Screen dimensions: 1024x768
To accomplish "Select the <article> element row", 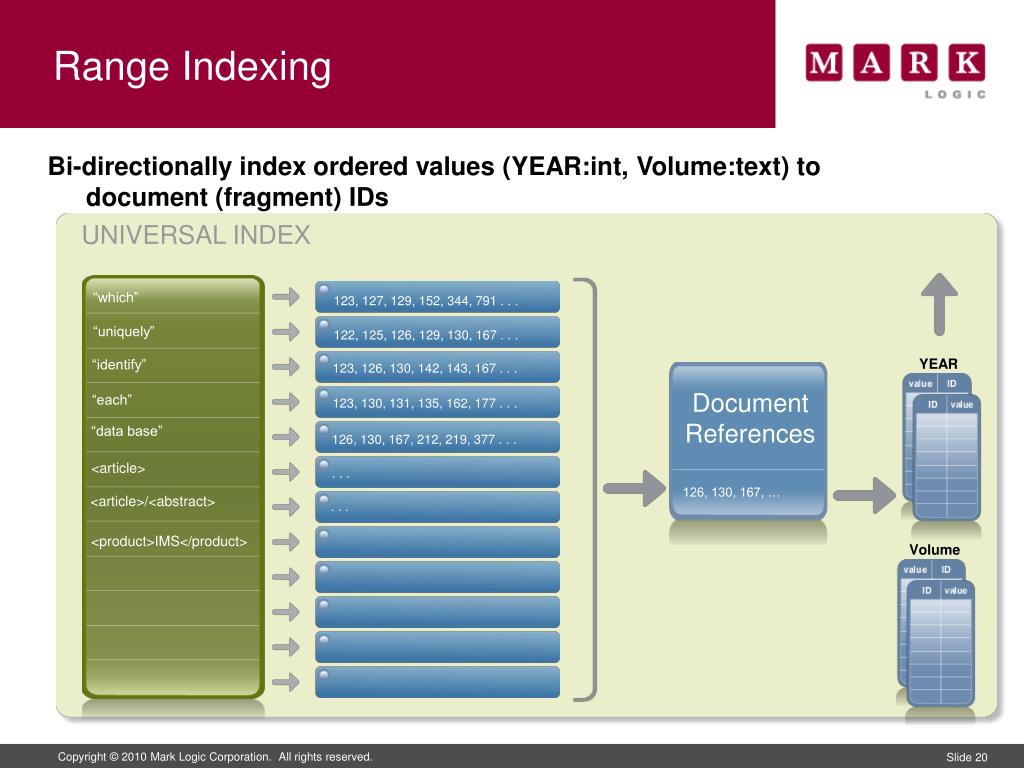I will click(173, 469).
